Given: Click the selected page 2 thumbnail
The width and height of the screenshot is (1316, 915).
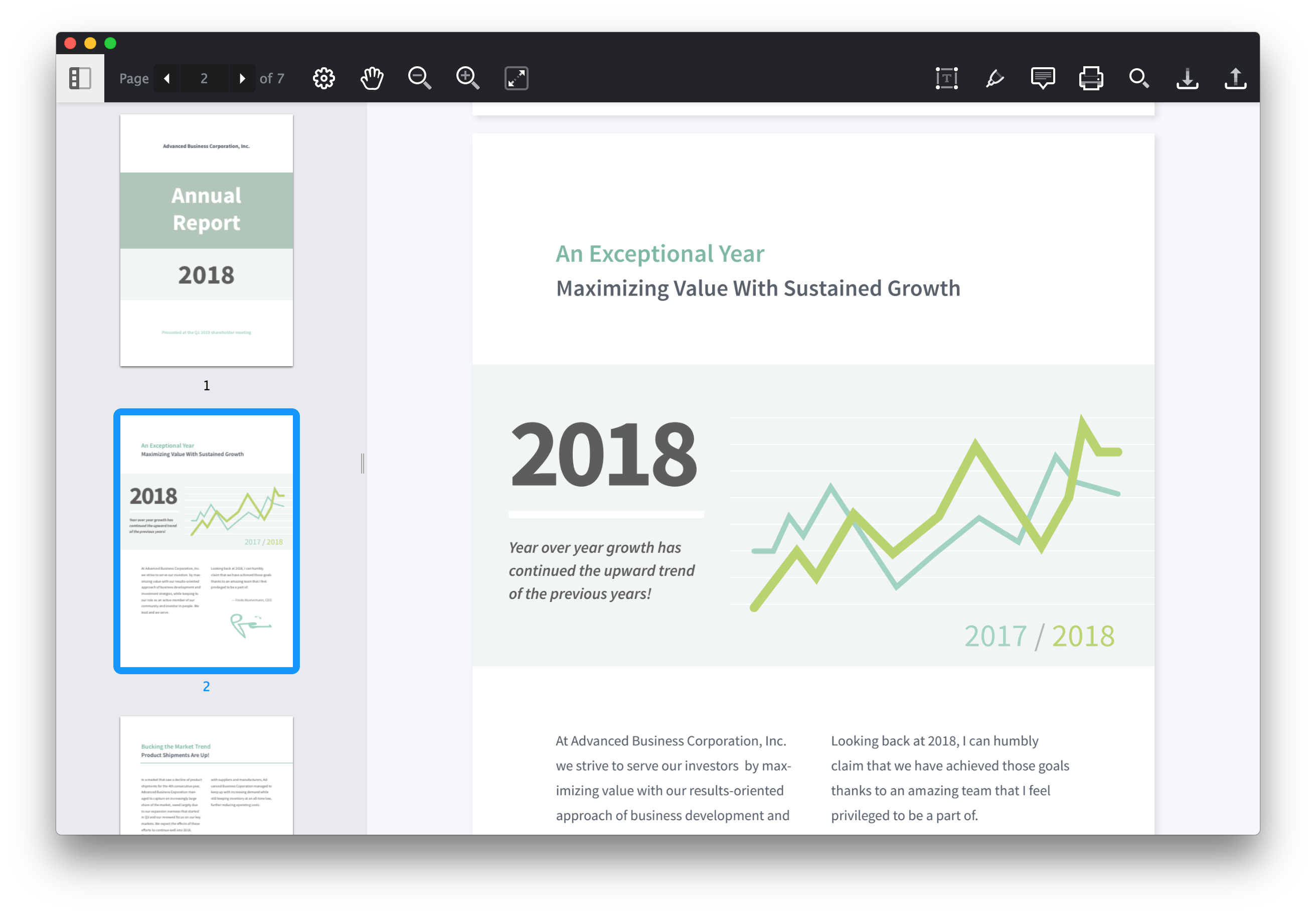Looking at the screenshot, I should pyautogui.click(x=206, y=541).
